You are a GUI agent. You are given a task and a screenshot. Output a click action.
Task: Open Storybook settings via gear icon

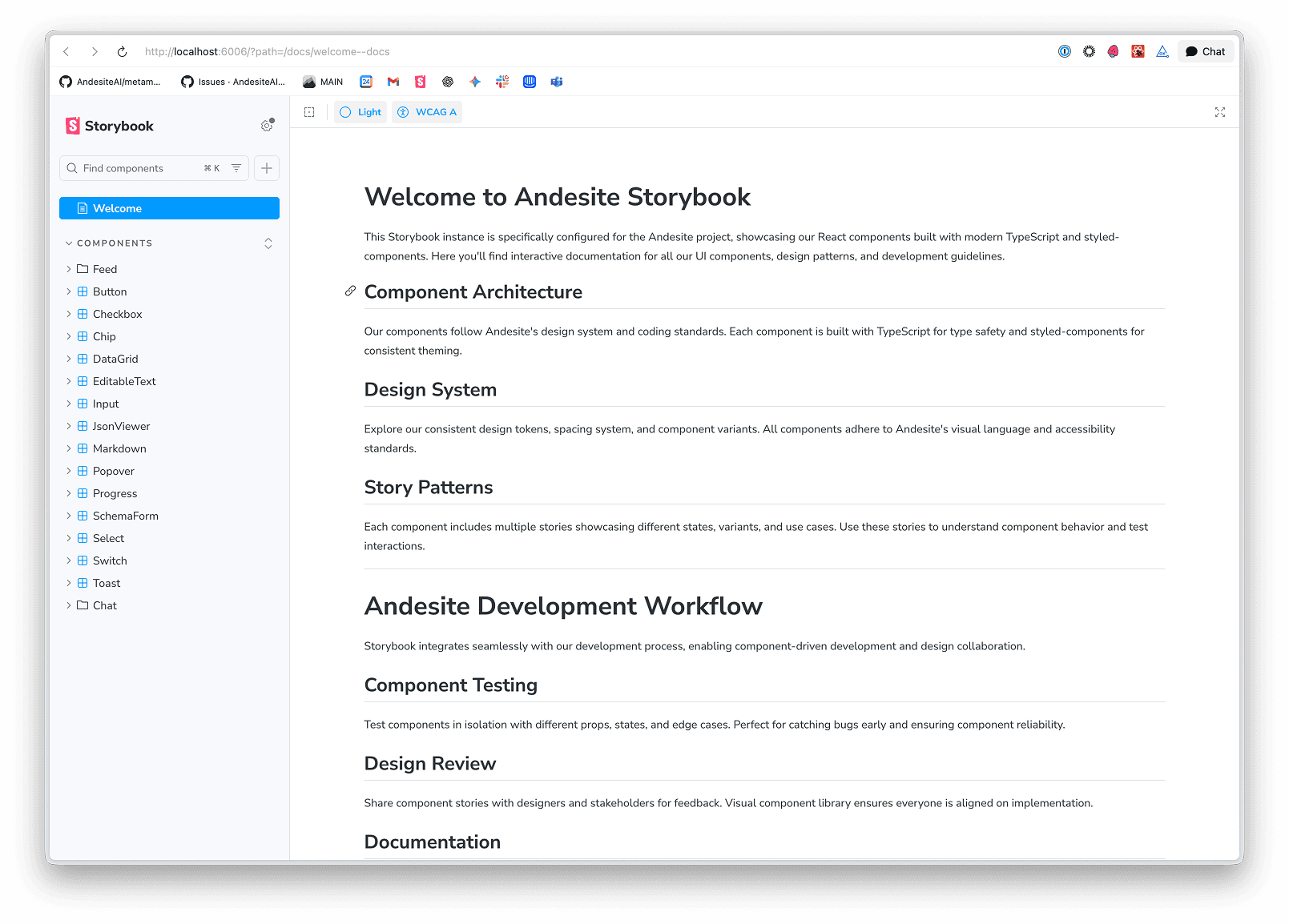267,126
